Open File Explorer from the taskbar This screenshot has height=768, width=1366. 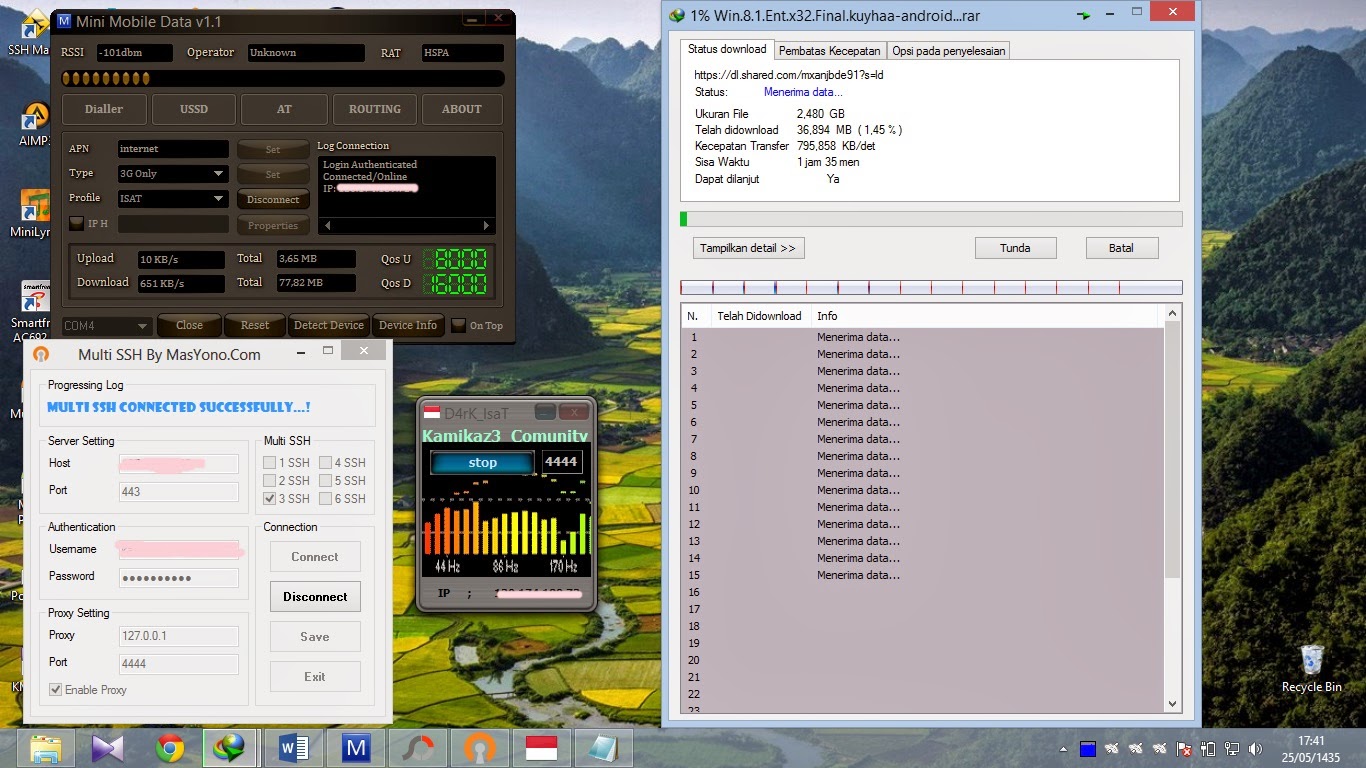click(x=46, y=748)
